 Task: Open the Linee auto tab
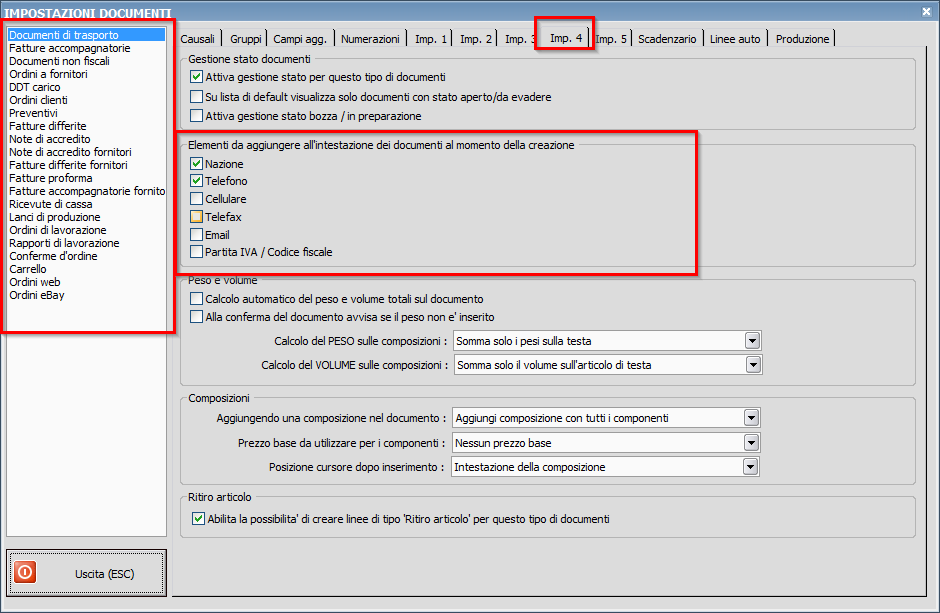pyautogui.click(x=735, y=39)
